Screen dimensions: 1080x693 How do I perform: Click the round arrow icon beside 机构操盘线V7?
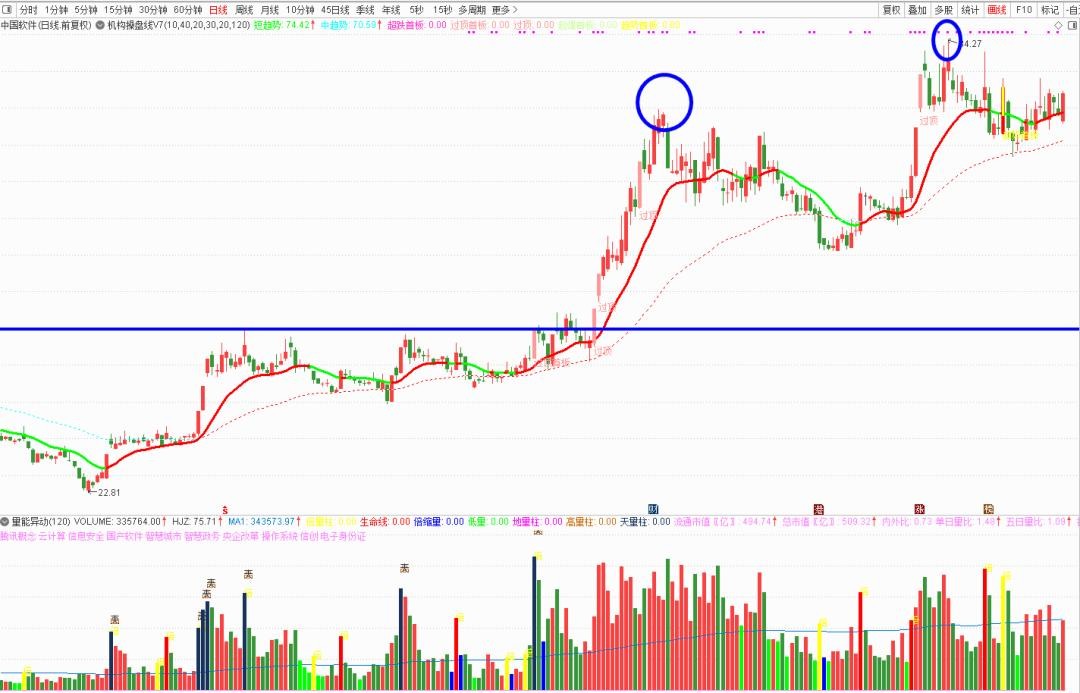click(x=100, y=25)
